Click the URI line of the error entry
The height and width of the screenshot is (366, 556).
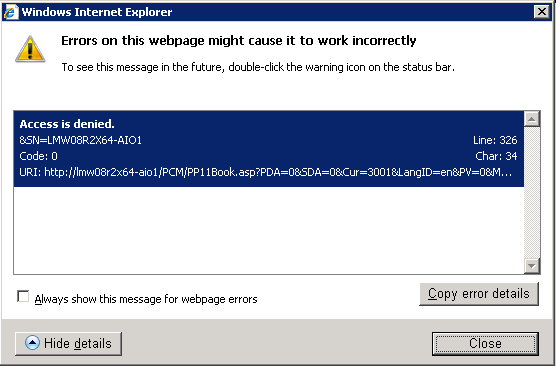(x=266, y=172)
